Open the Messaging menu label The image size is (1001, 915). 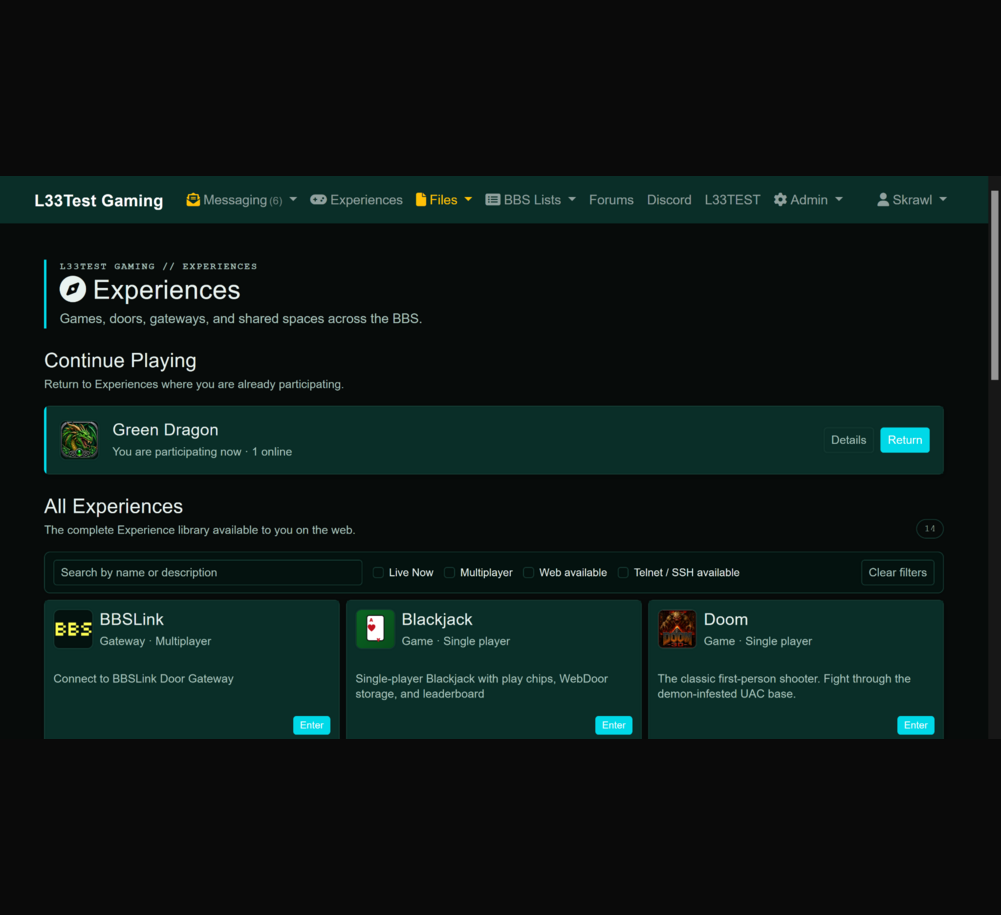coord(235,200)
